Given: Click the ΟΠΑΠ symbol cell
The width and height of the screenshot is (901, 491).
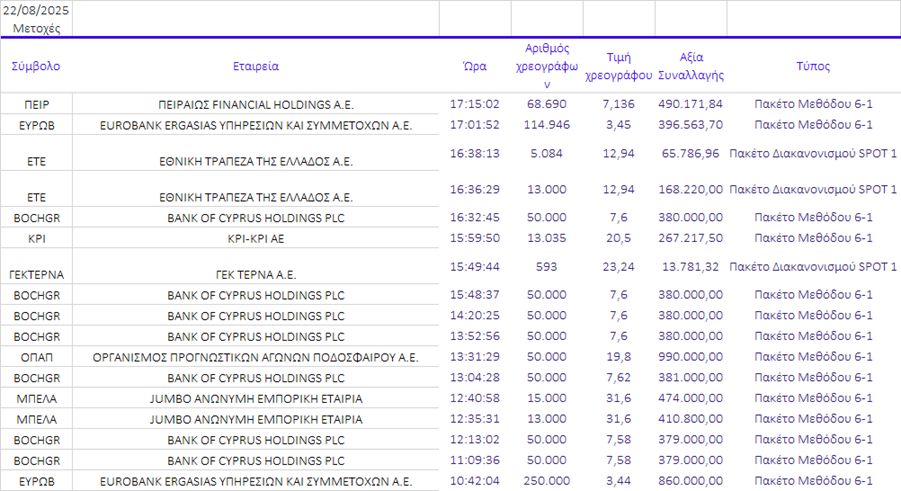Looking at the screenshot, I should [36, 356].
